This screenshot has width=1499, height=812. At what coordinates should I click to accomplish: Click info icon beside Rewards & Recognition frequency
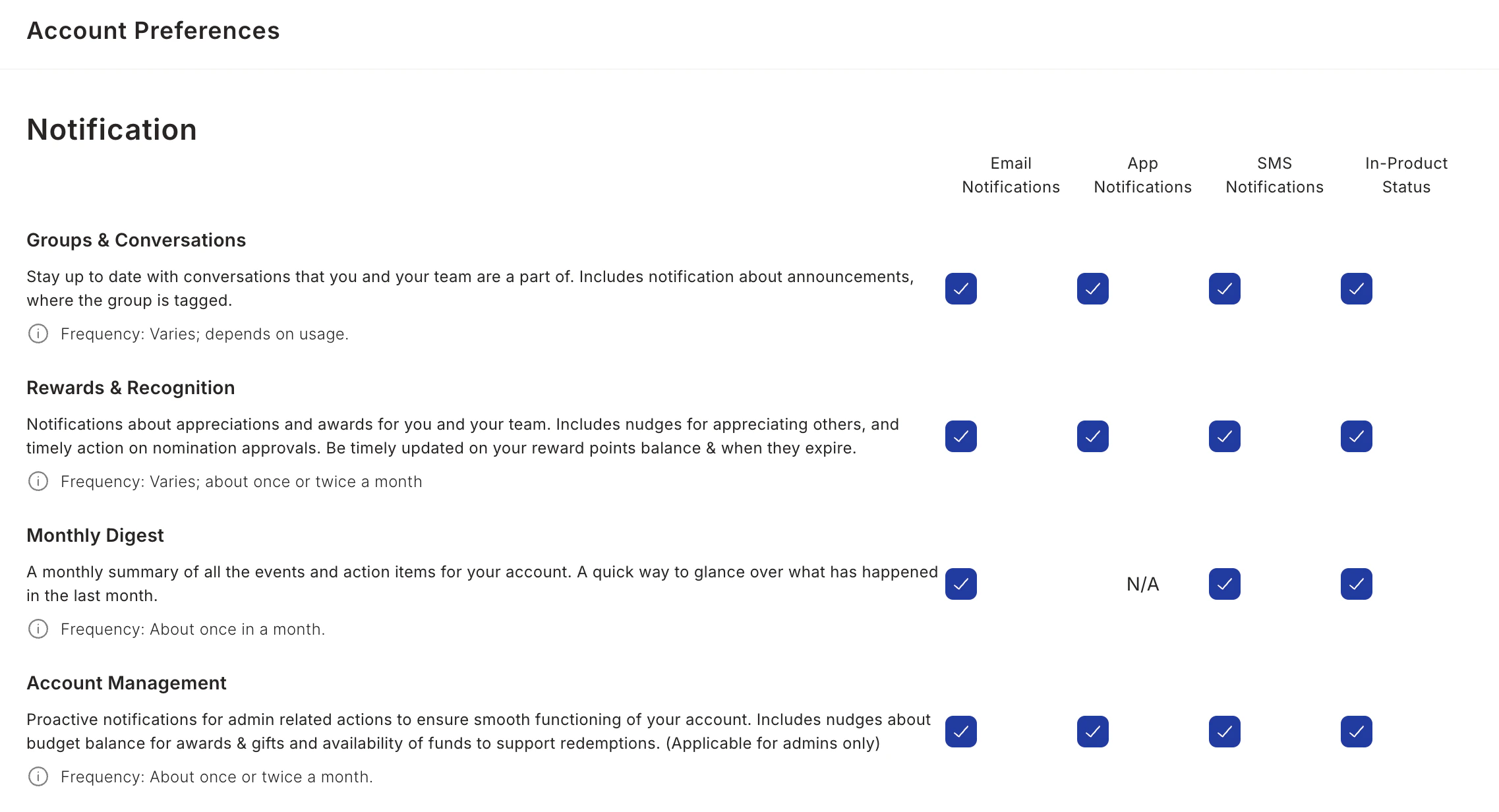pyautogui.click(x=38, y=482)
